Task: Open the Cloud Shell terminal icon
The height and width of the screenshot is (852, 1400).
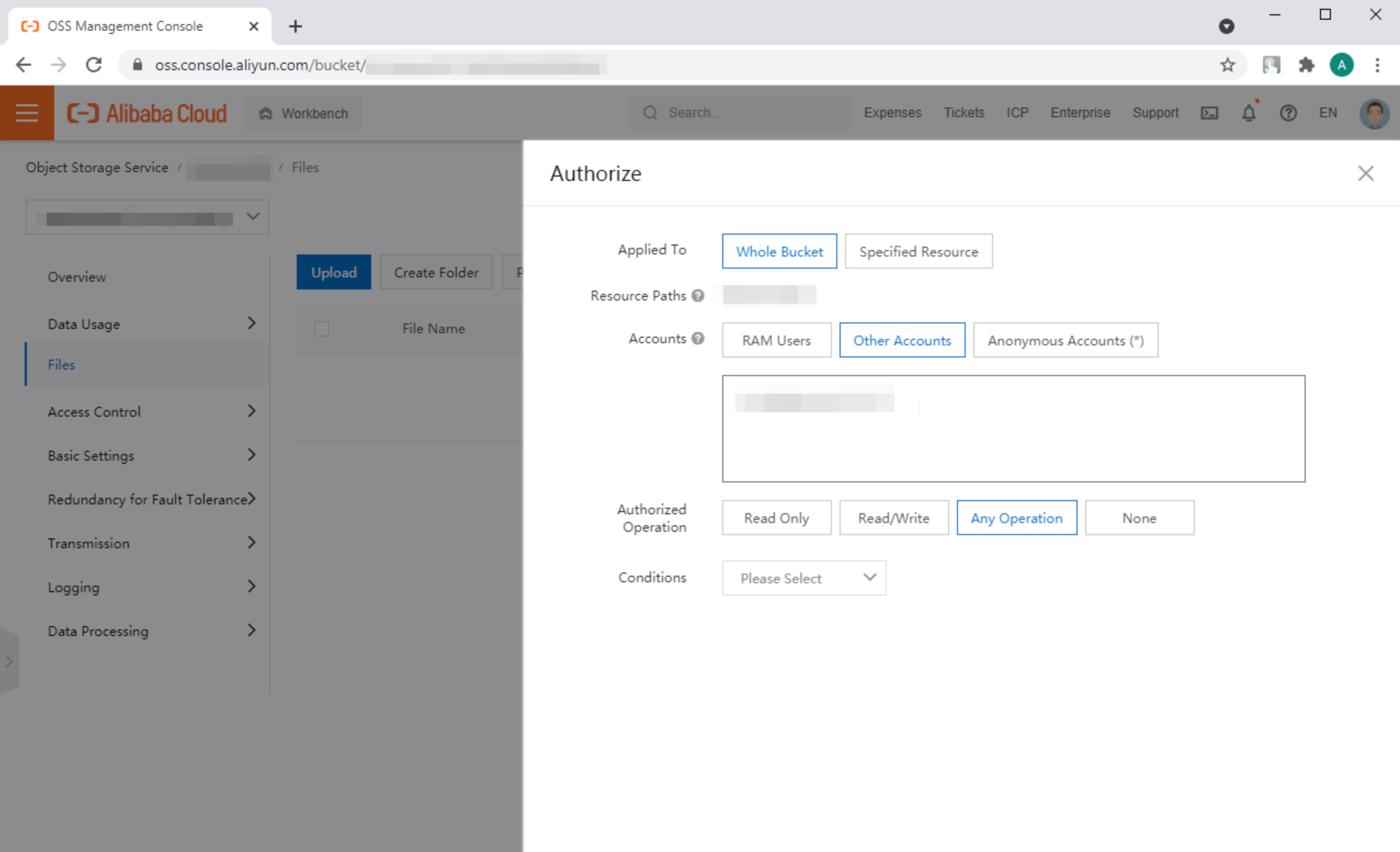Action: pos(1209,113)
